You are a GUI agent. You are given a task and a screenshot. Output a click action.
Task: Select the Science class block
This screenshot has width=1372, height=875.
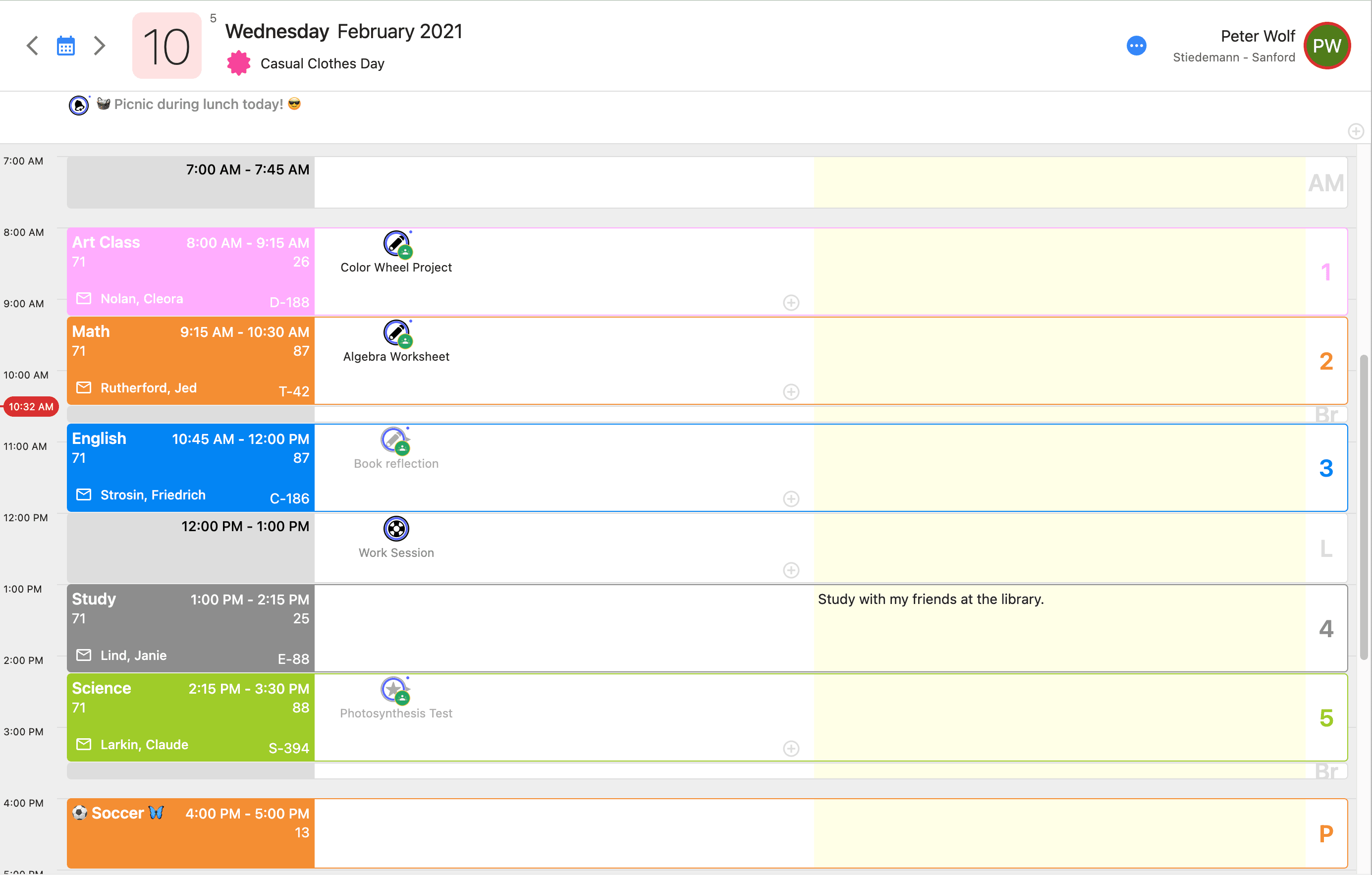pyautogui.click(x=190, y=717)
